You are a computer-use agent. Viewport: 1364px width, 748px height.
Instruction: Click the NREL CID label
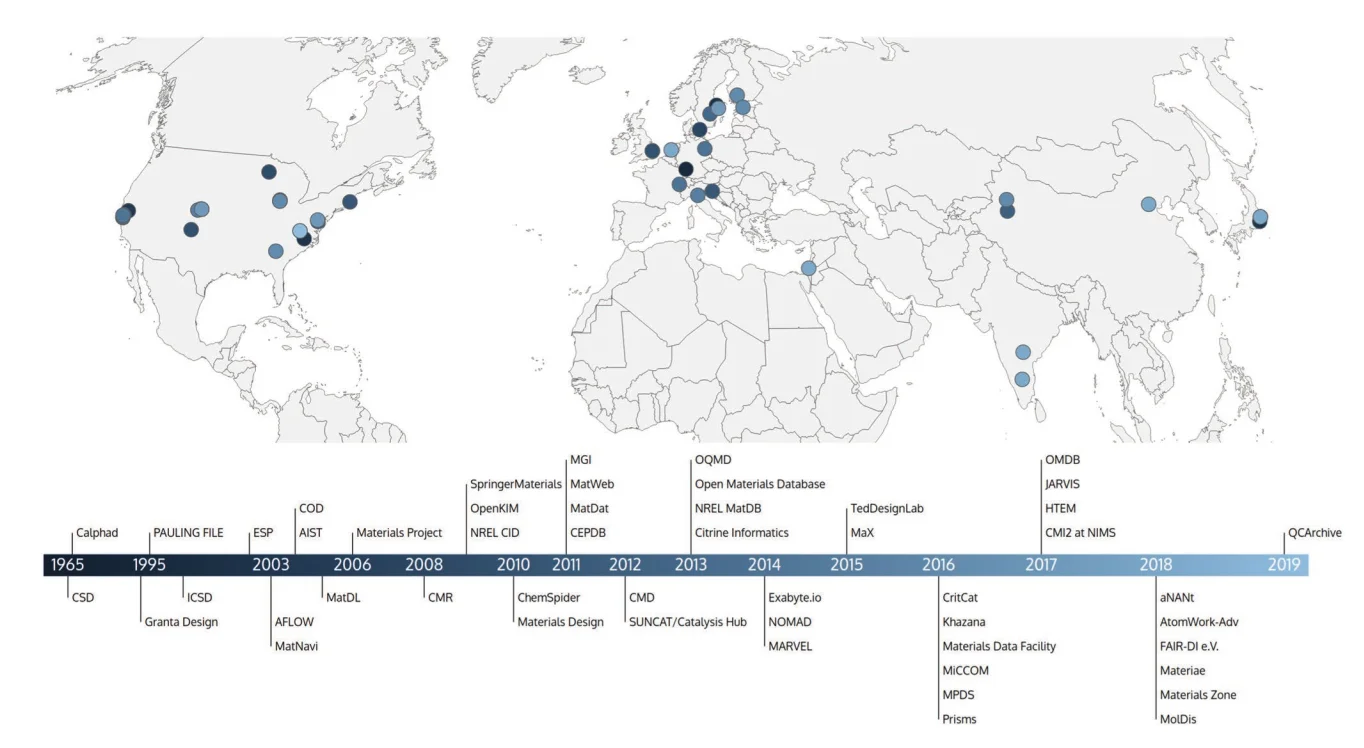tap(495, 533)
